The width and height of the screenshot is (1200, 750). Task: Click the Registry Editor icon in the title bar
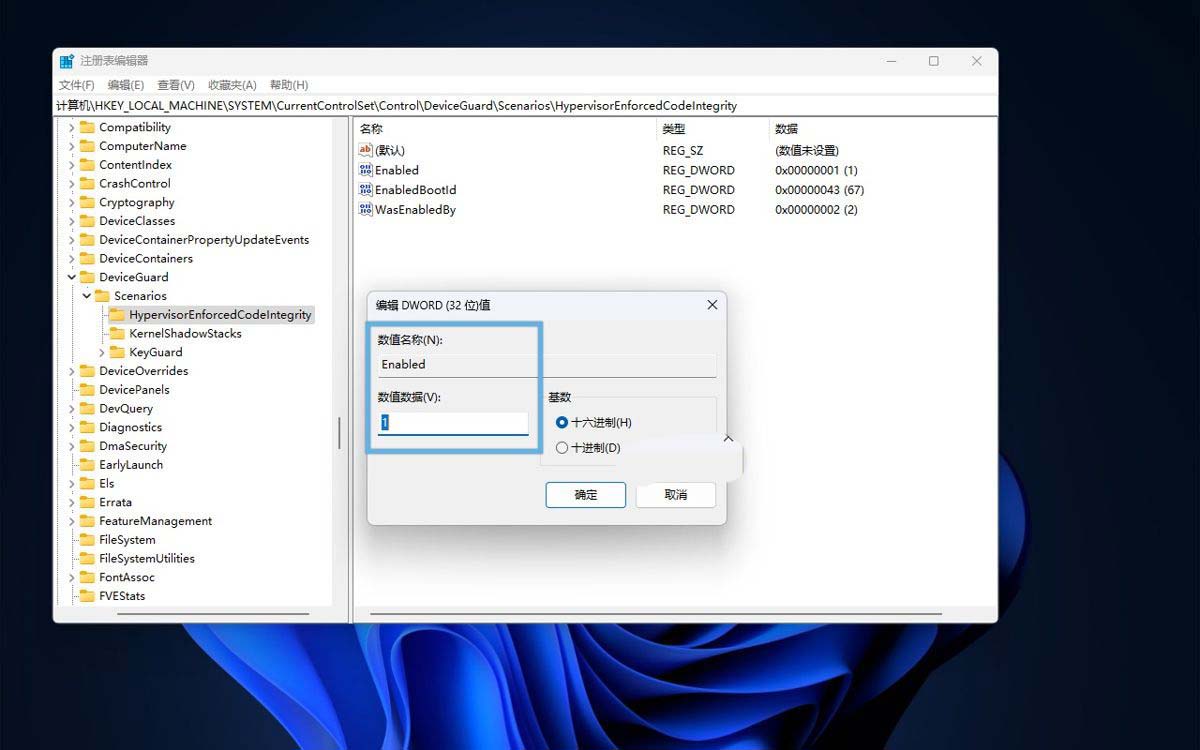point(66,60)
